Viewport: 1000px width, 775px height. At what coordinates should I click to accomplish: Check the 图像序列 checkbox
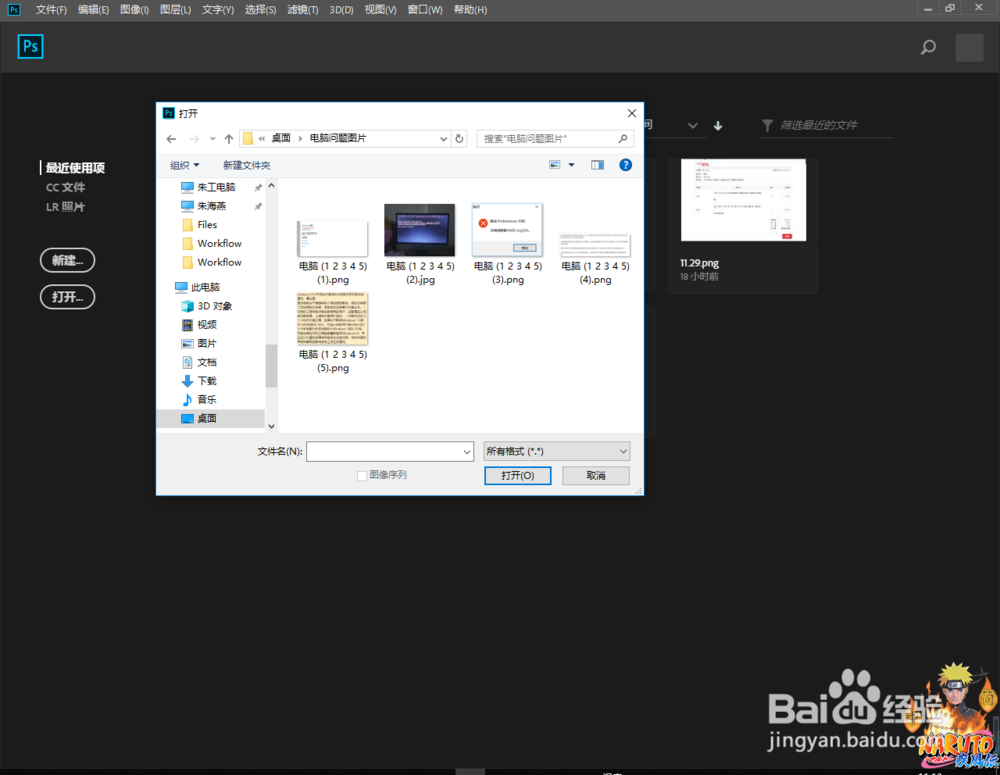[362, 476]
